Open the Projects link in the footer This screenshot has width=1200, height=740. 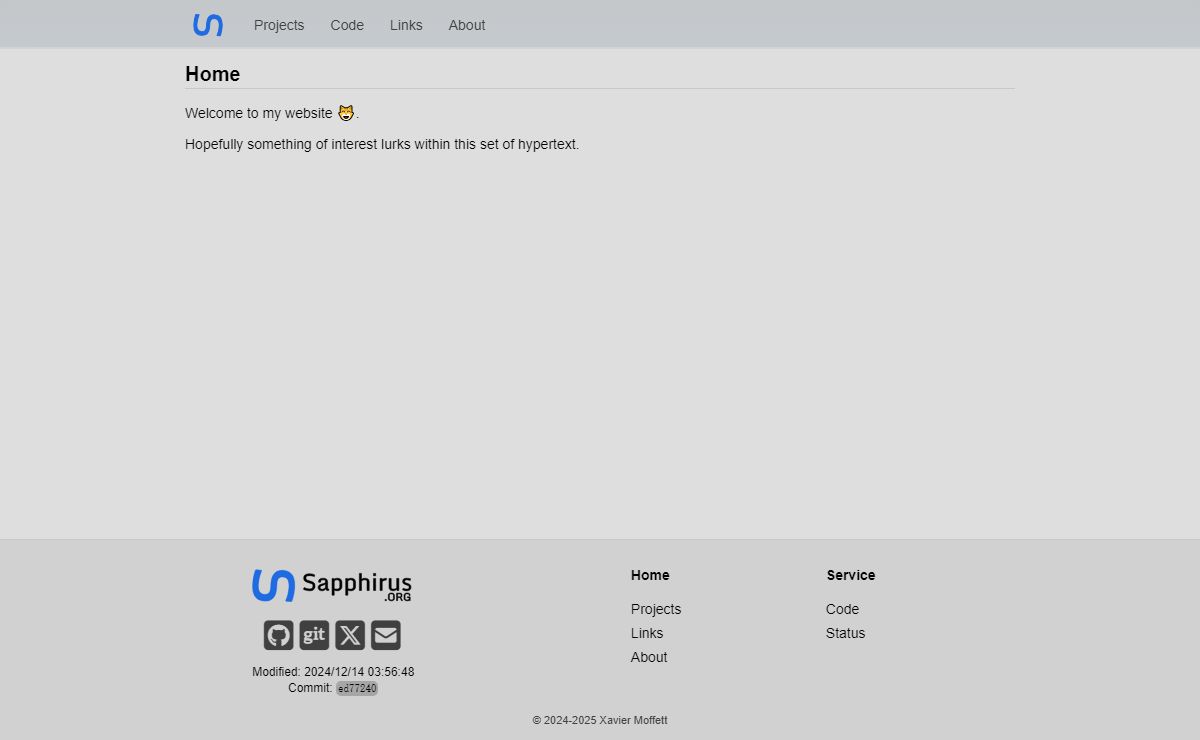click(656, 609)
